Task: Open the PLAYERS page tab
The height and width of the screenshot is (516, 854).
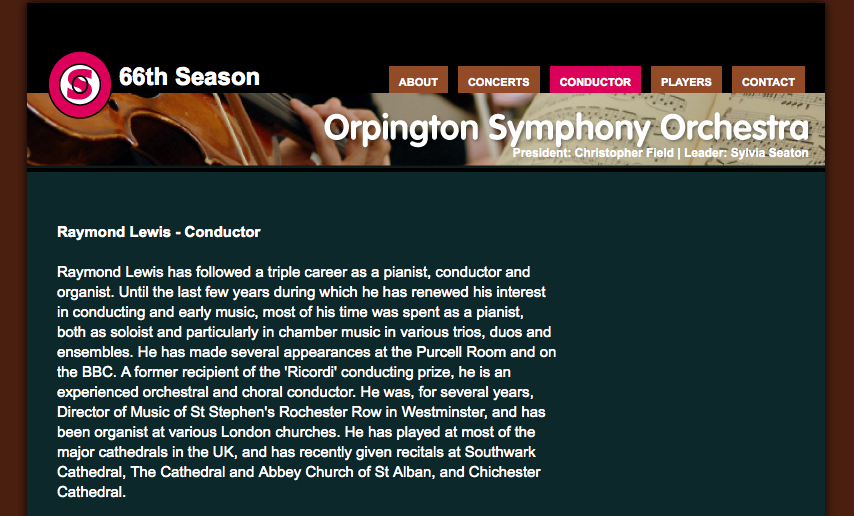Action: click(686, 80)
